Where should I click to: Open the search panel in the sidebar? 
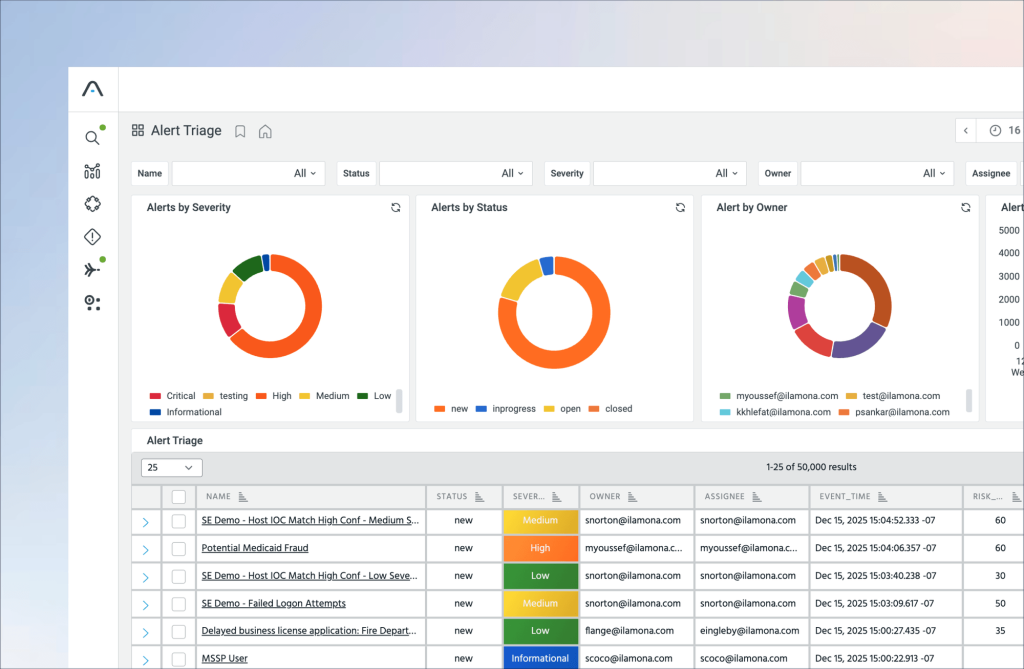pyautogui.click(x=92, y=137)
